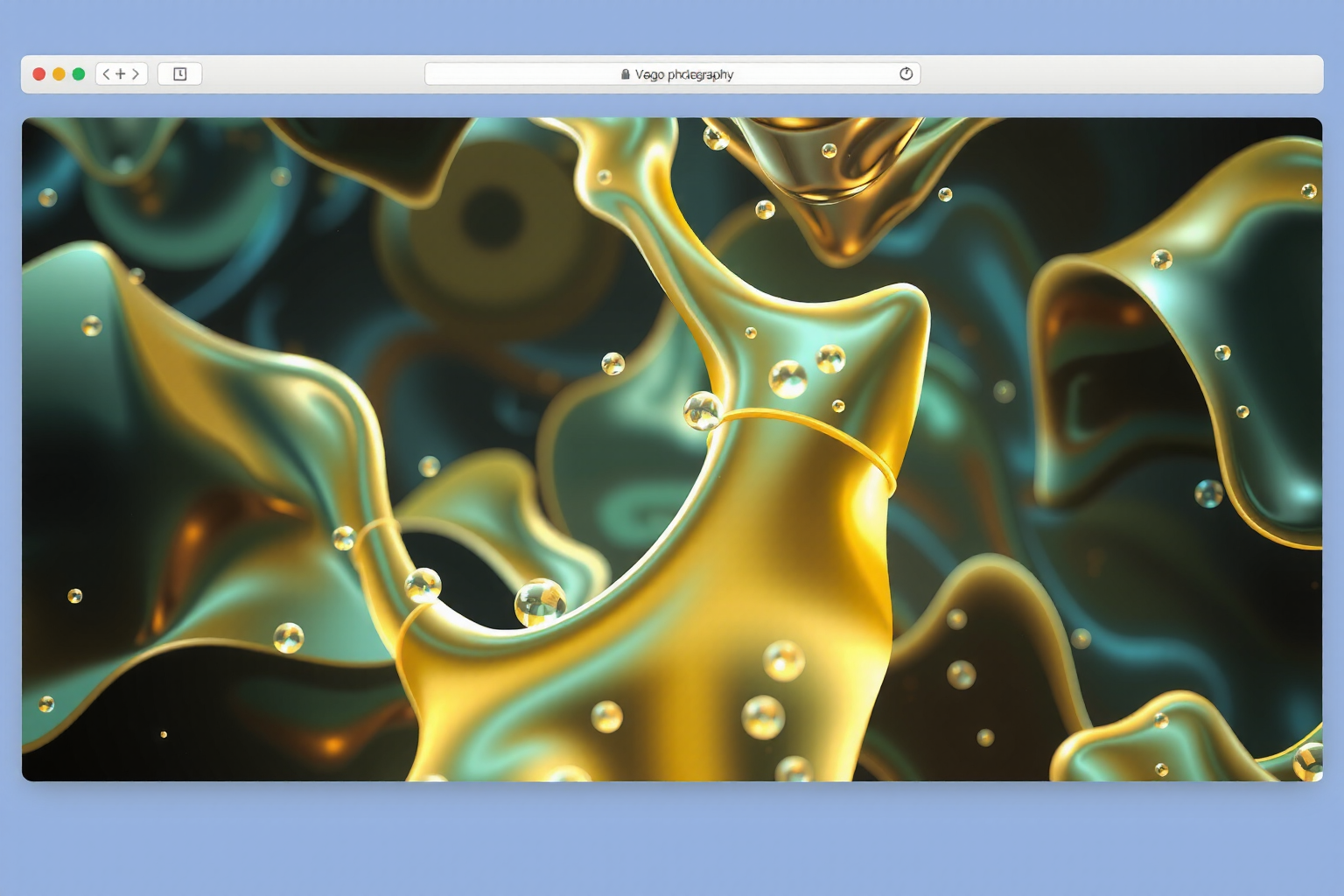Viewport: 1344px width, 896px height.
Task: Minimize the window using yellow button
Action: (59, 74)
